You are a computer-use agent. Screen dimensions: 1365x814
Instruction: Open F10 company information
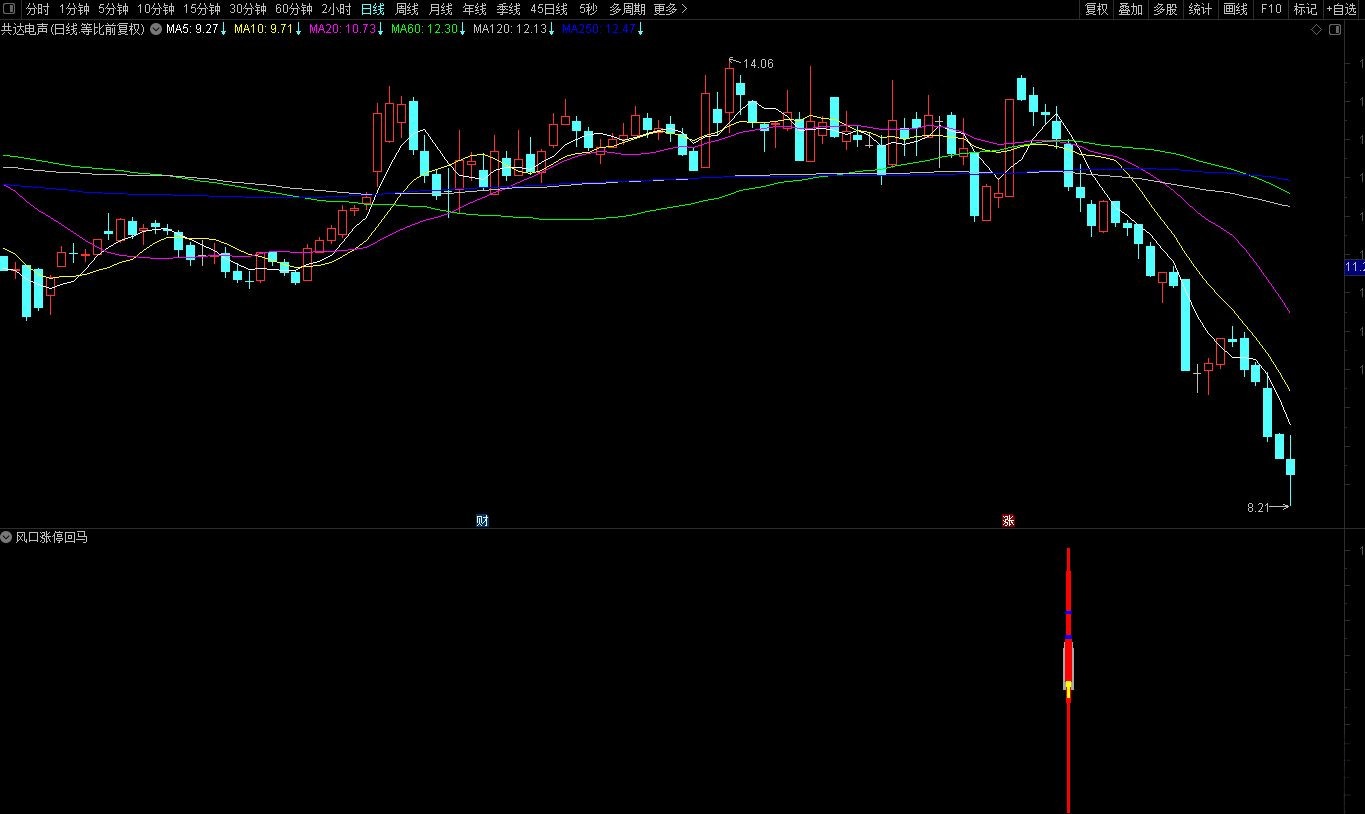coord(1270,9)
